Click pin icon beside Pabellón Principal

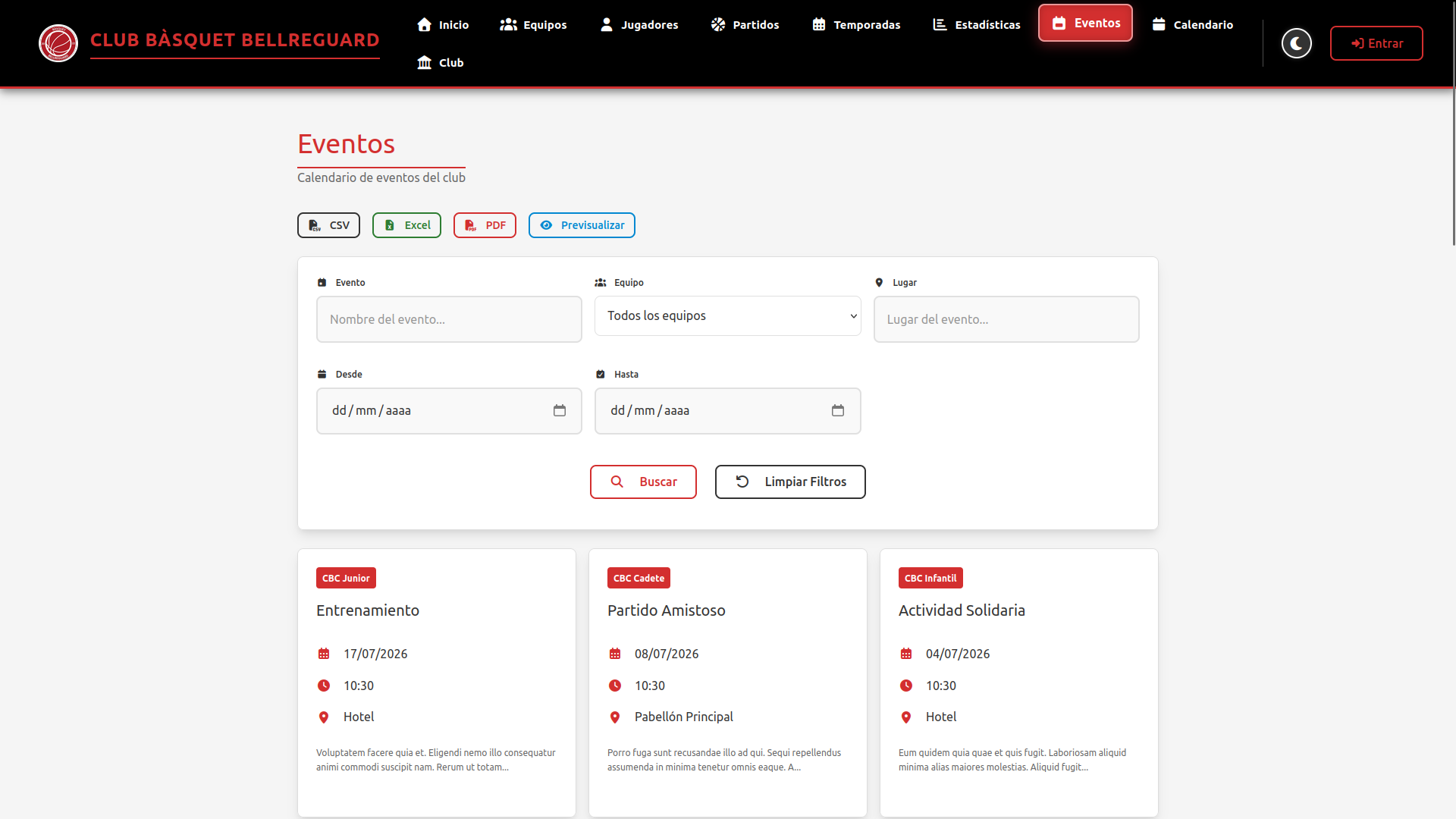pos(615,717)
